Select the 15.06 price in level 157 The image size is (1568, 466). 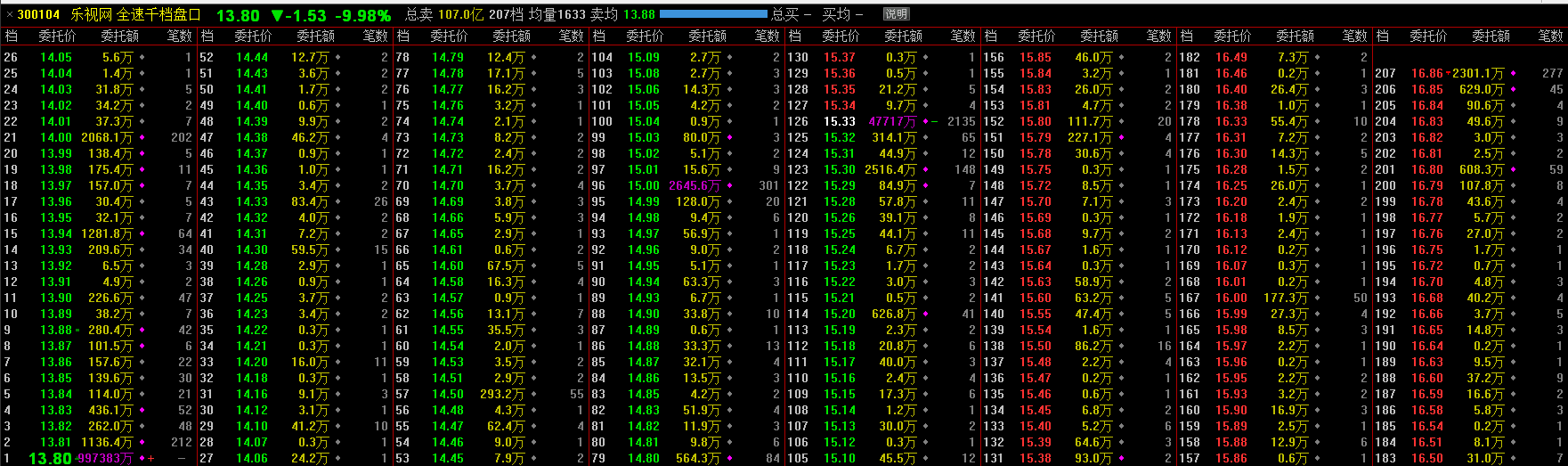tap(1231, 458)
